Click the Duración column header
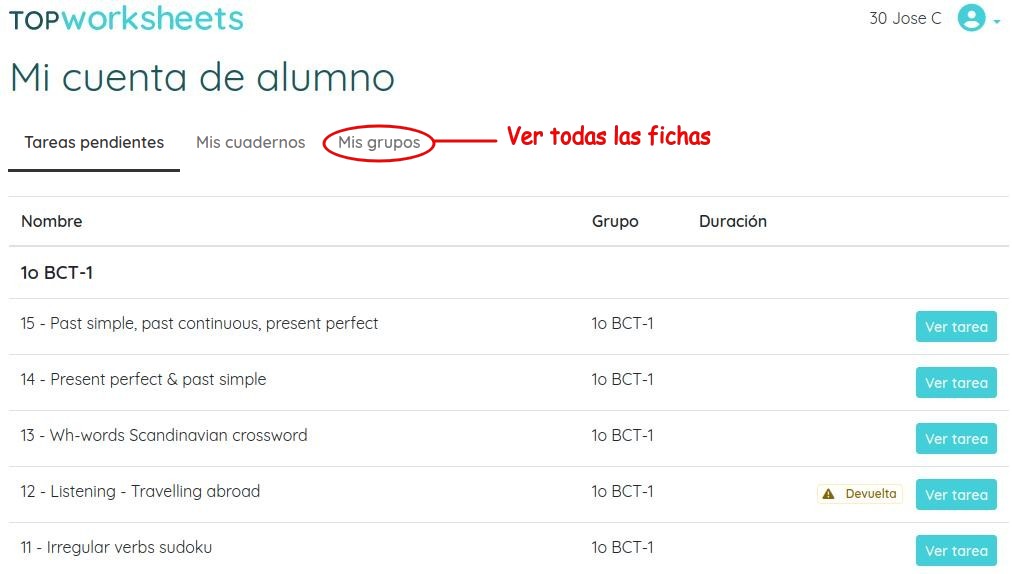1012x574 pixels. point(732,221)
